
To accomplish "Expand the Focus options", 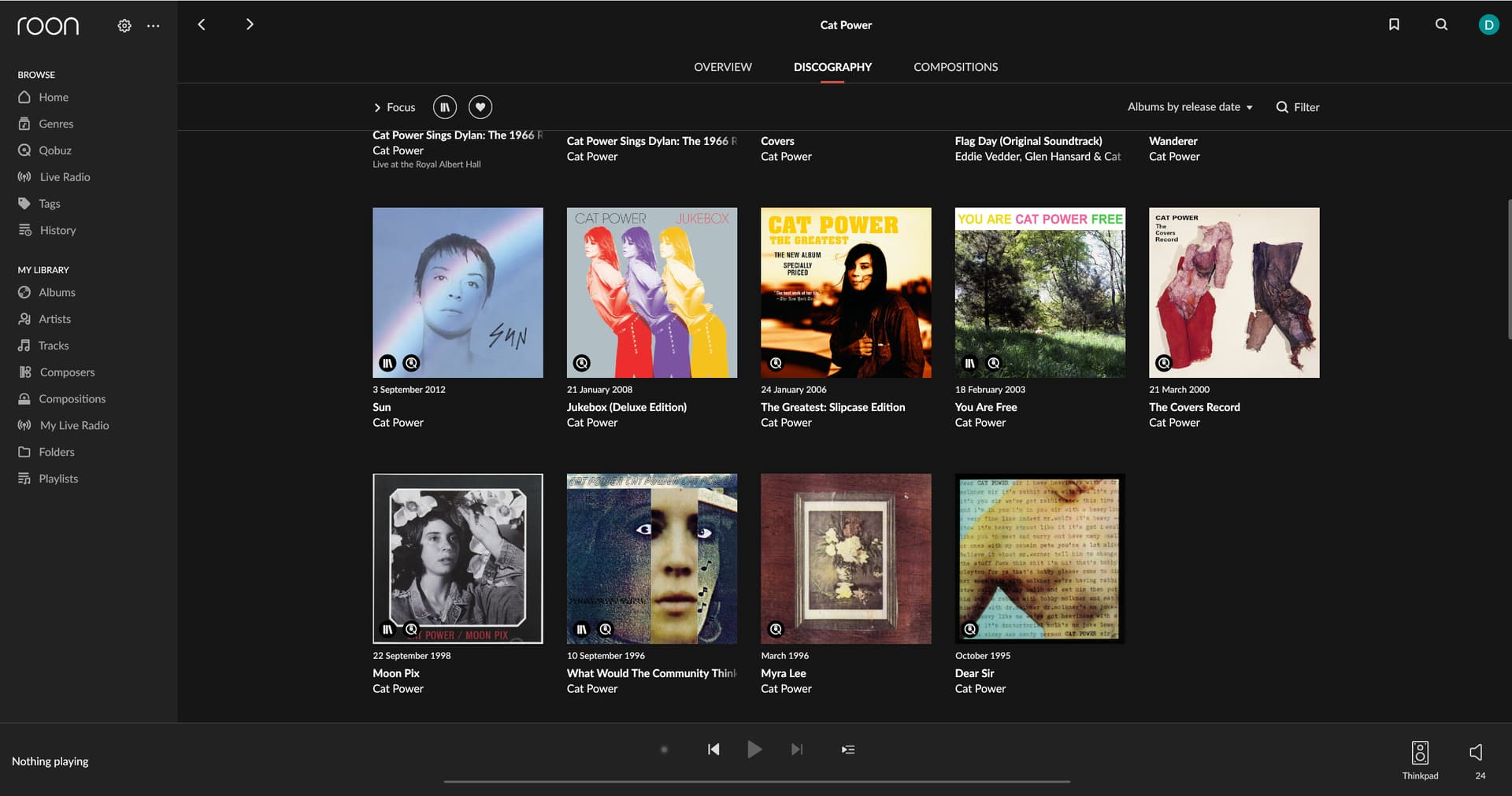I will [394, 107].
